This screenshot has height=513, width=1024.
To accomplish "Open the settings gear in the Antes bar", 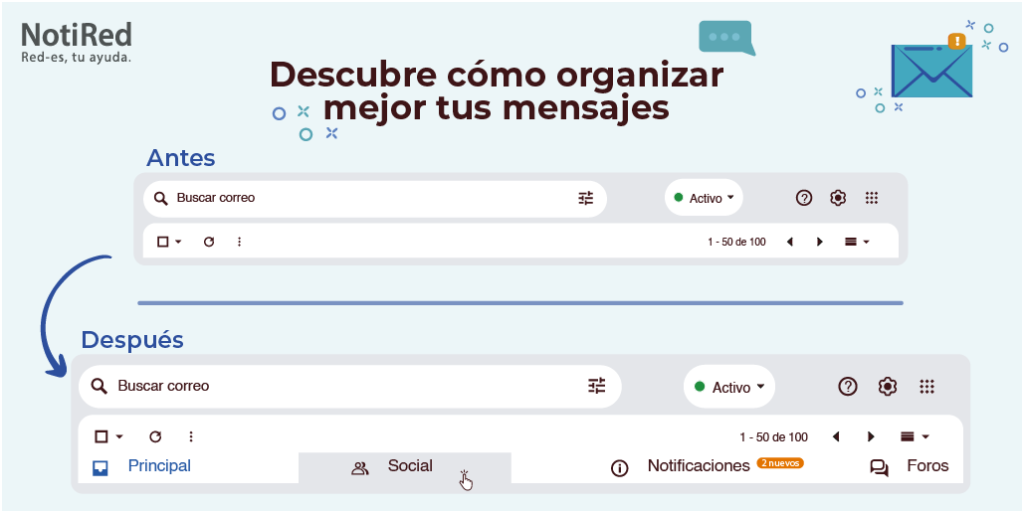I will (838, 198).
